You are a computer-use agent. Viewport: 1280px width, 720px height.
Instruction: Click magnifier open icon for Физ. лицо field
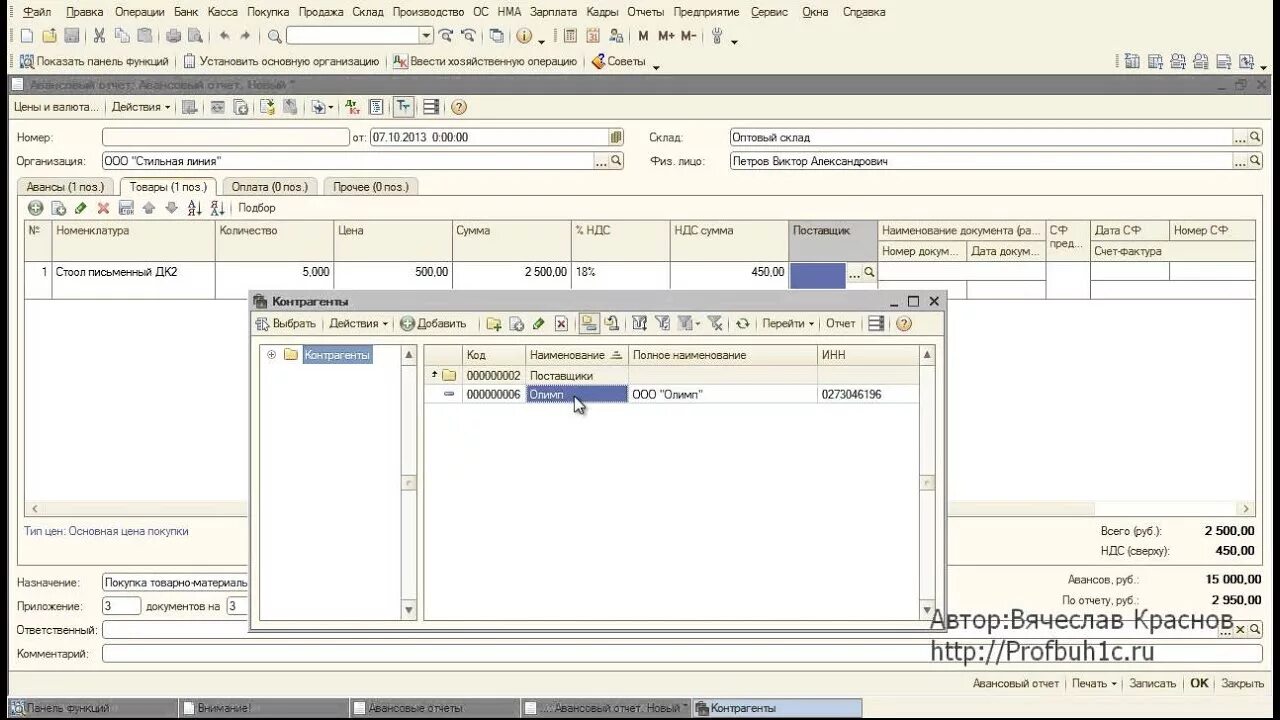coord(1256,161)
